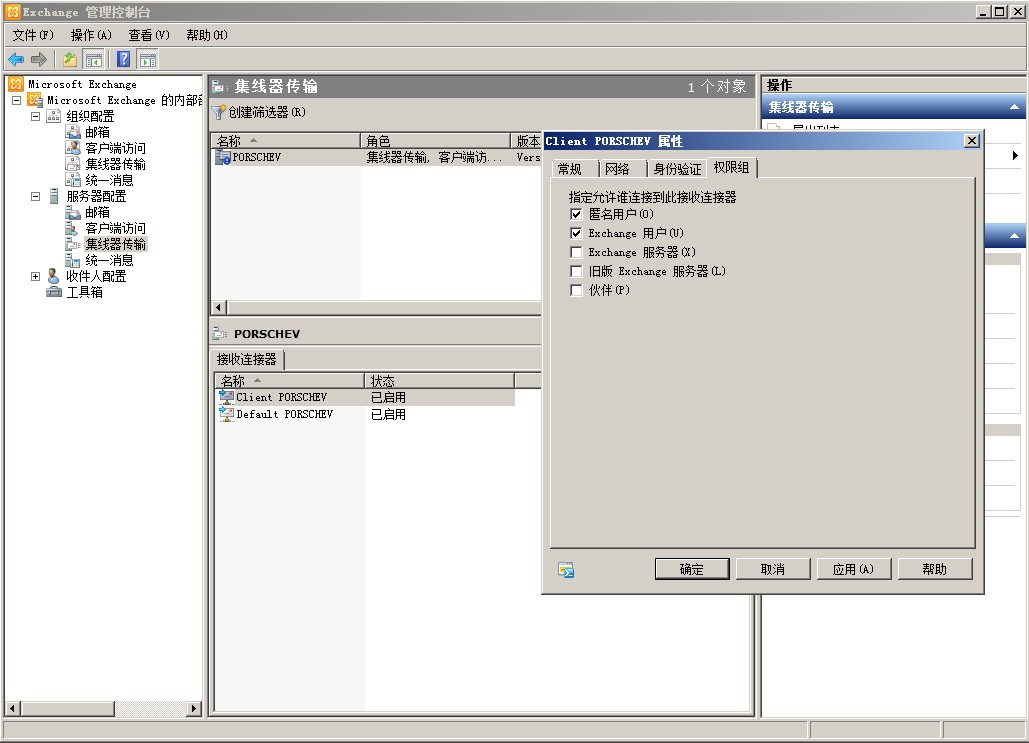
Task: Select the 权限组 tab
Action: (x=732, y=167)
